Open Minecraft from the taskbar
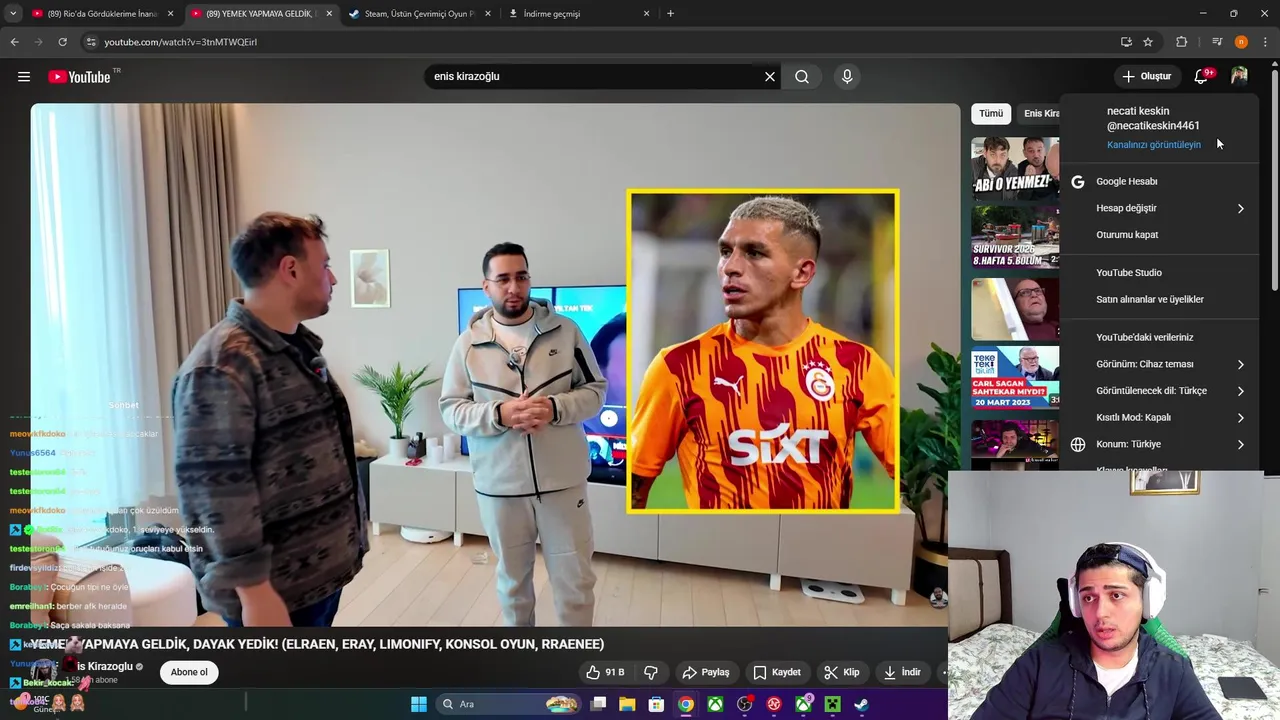Image resolution: width=1280 pixels, height=720 pixels. coord(832,704)
